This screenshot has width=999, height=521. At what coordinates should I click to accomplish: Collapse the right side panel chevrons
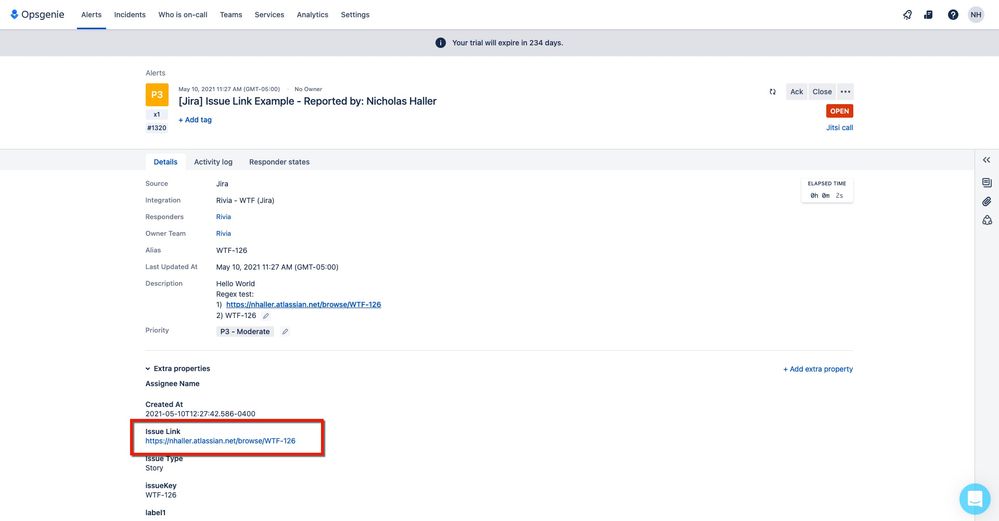pyautogui.click(x=986, y=160)
